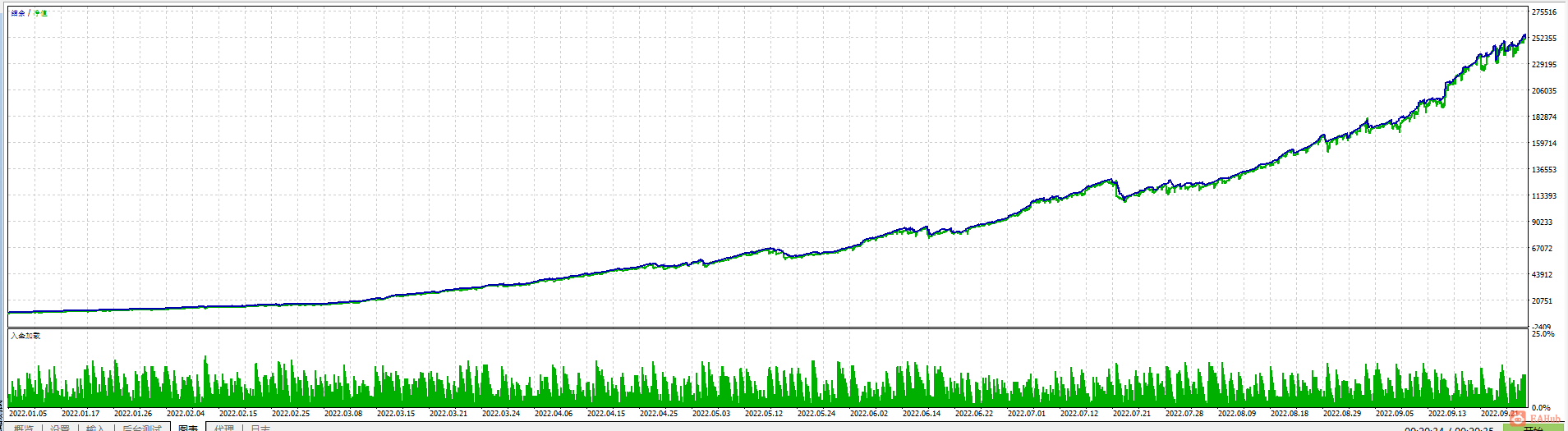Click the green 开始 start button
The width and height of the screenshot is (1568, 431).
coord(1533,428)
